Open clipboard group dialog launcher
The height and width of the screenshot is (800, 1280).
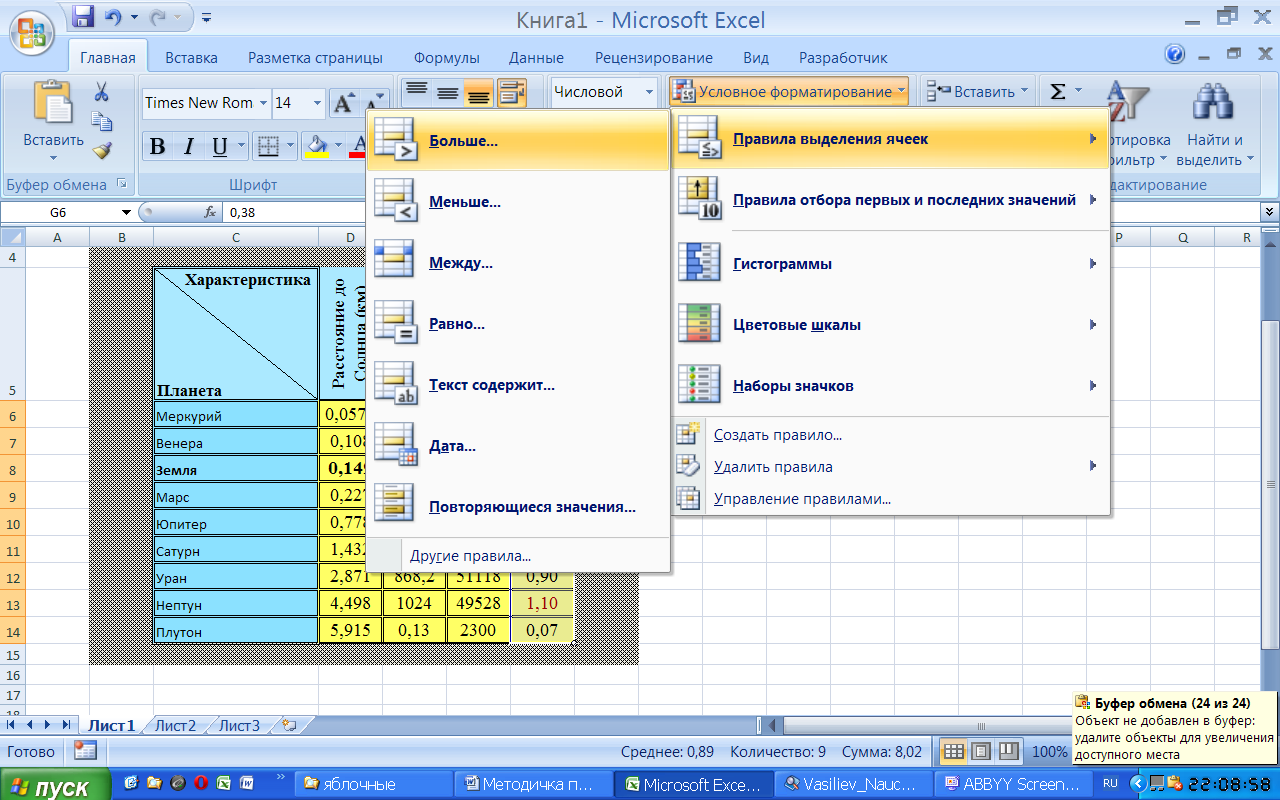click(122, 184)
